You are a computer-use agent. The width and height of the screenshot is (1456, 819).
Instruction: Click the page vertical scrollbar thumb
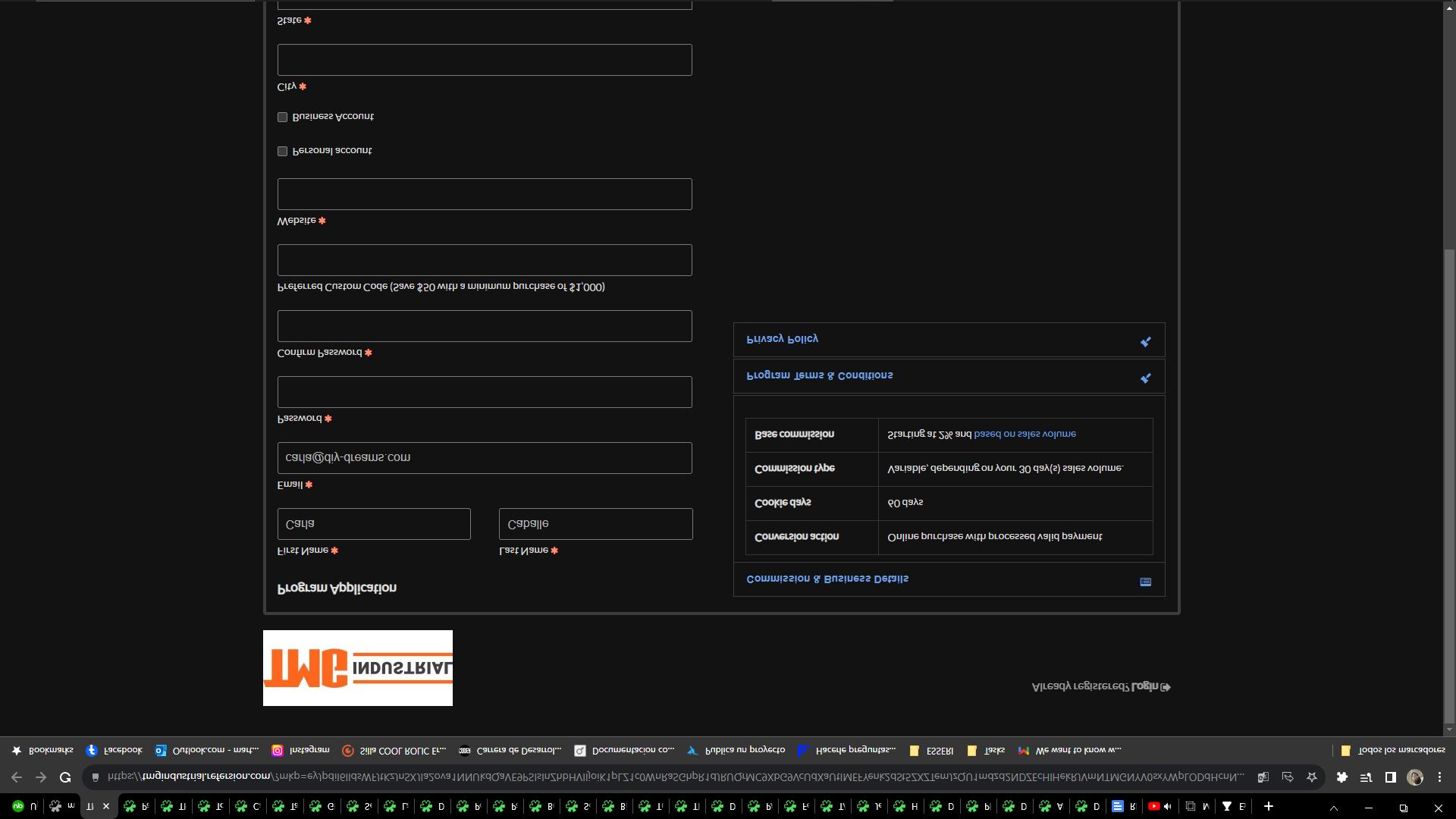click(x=1449, y=485)
